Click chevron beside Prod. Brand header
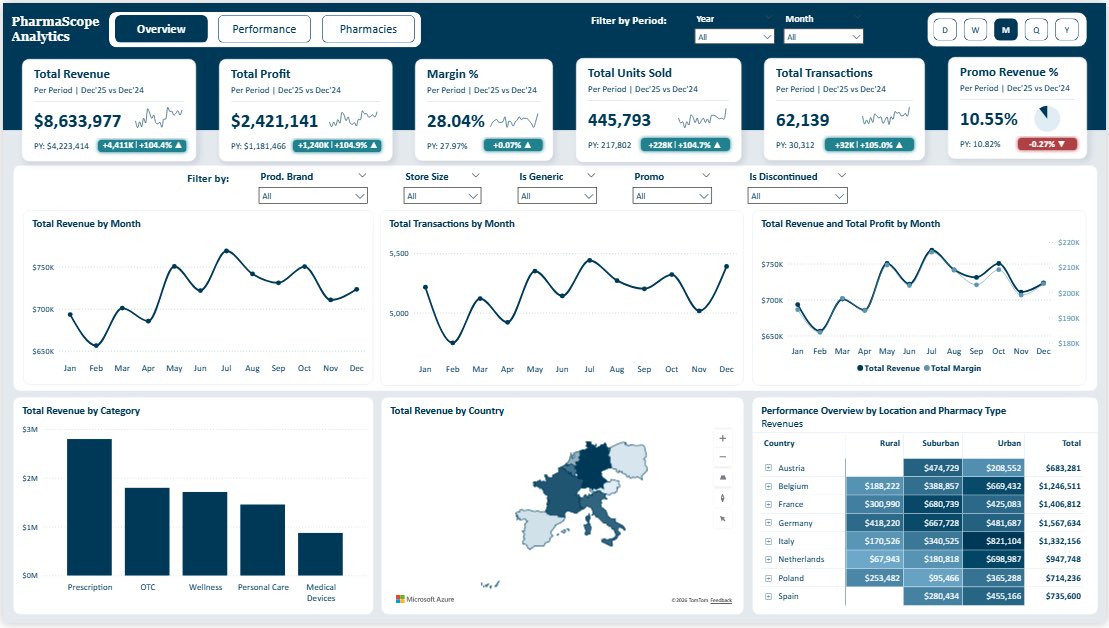 pyautogui.click(x=362, y=175)
